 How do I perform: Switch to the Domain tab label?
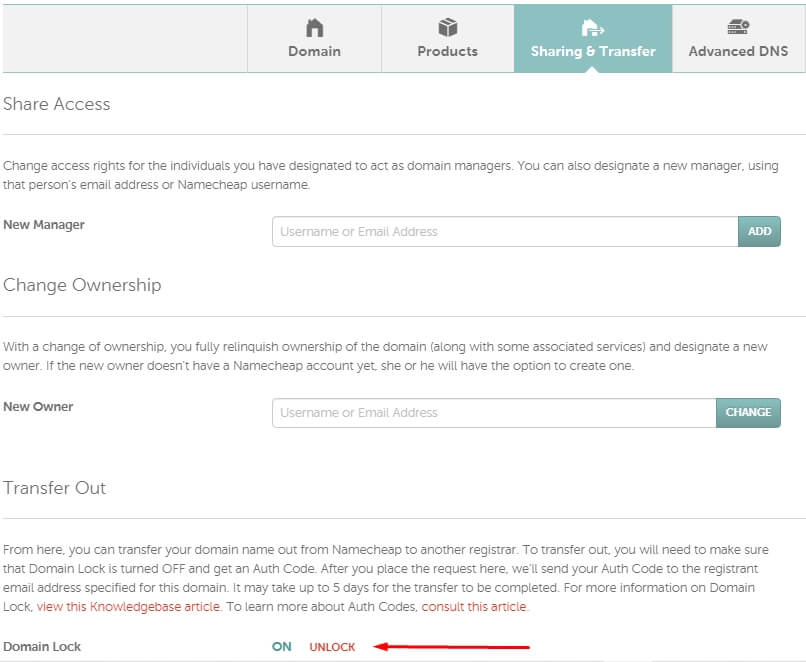pos(314,51)
